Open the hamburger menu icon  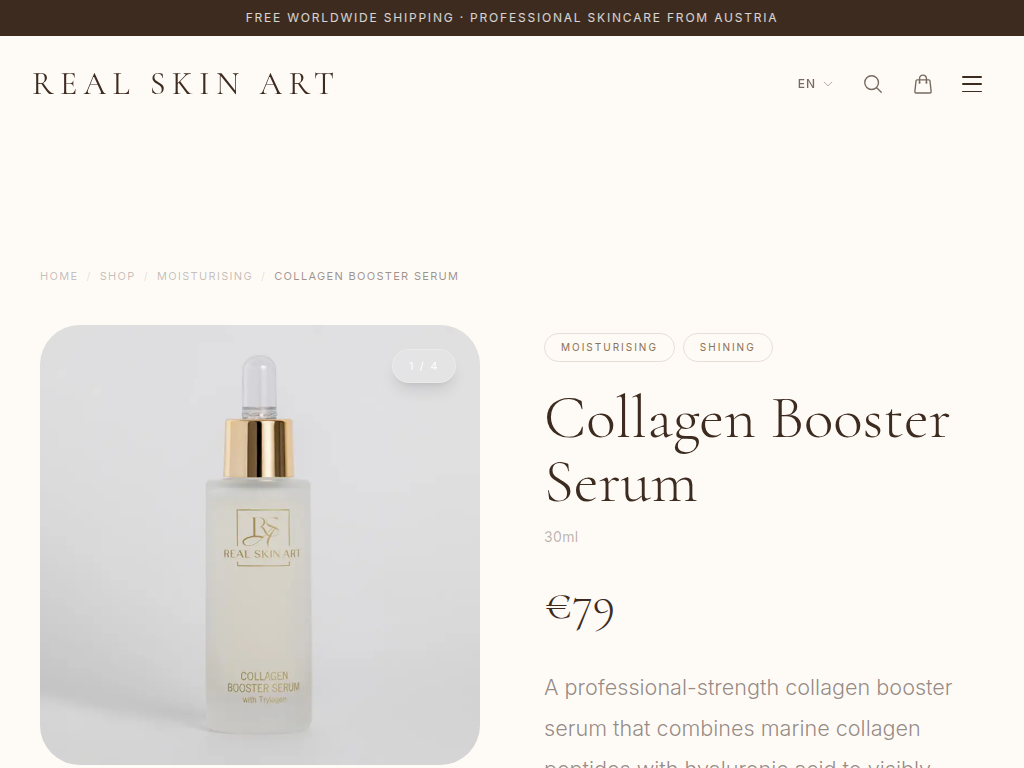click(972, 84)
